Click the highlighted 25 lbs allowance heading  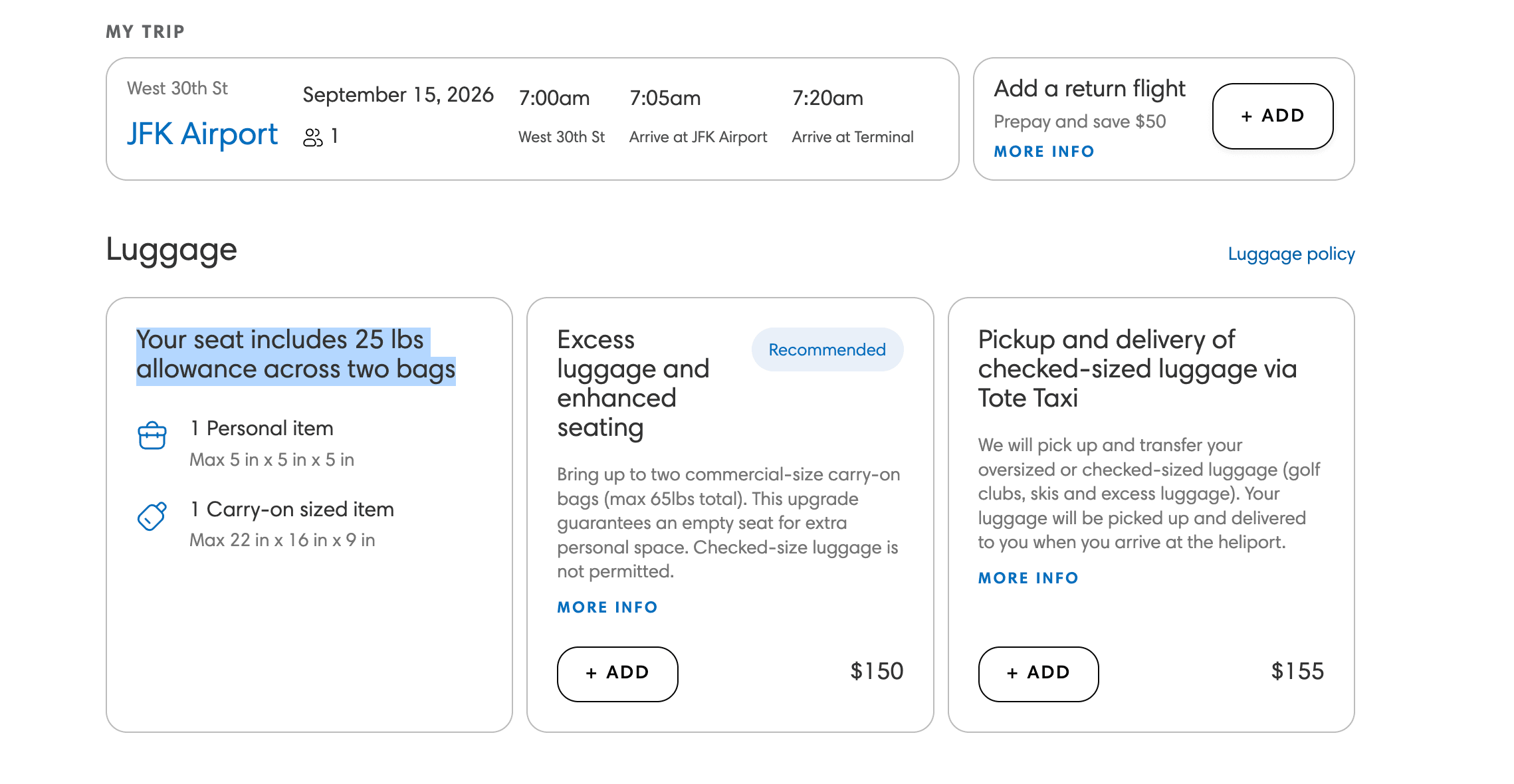tap(296, 355)
